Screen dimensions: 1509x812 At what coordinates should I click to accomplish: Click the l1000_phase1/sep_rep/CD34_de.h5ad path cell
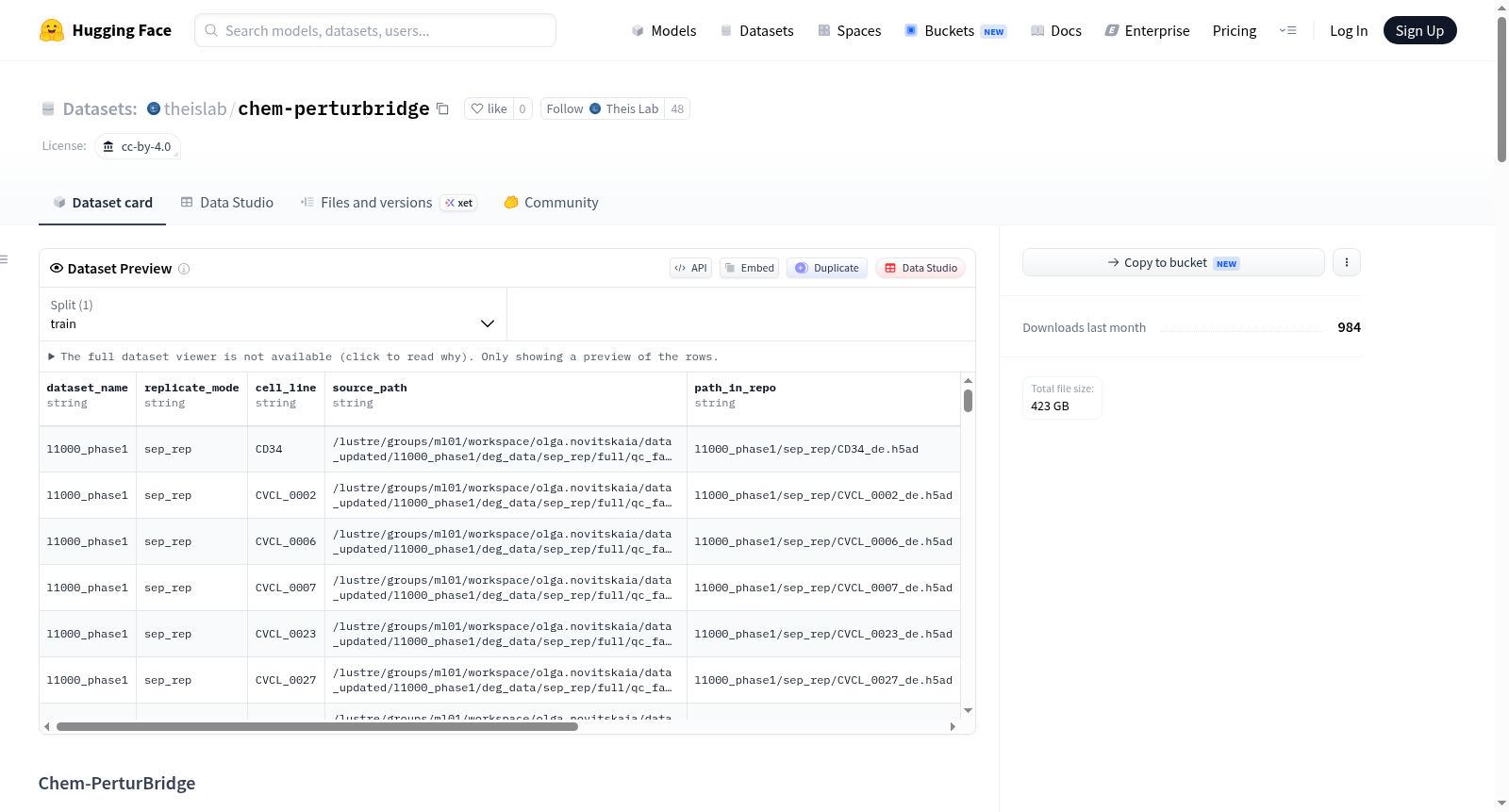click(823, 449)
